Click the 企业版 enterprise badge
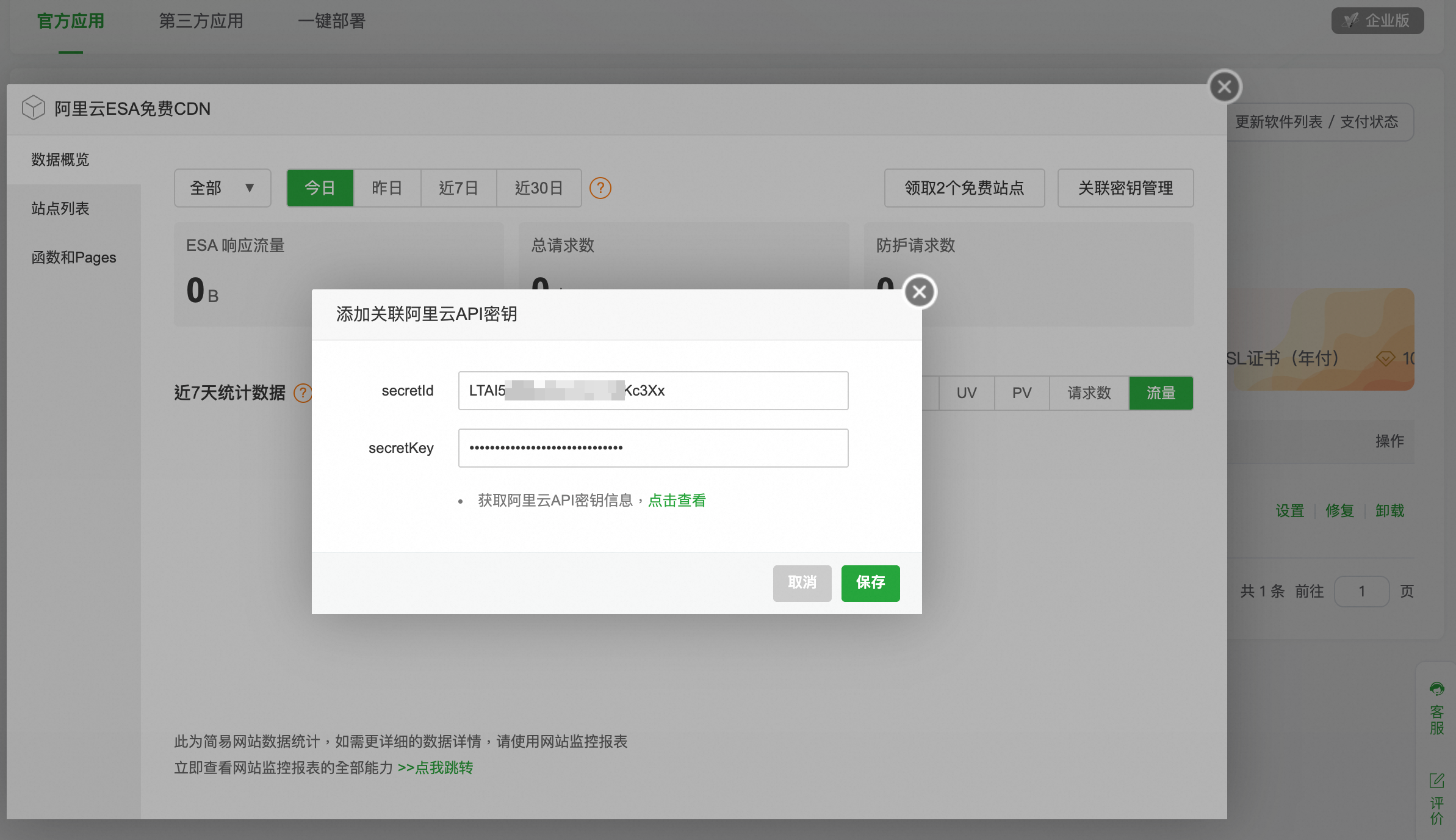 coord(1377,21)
